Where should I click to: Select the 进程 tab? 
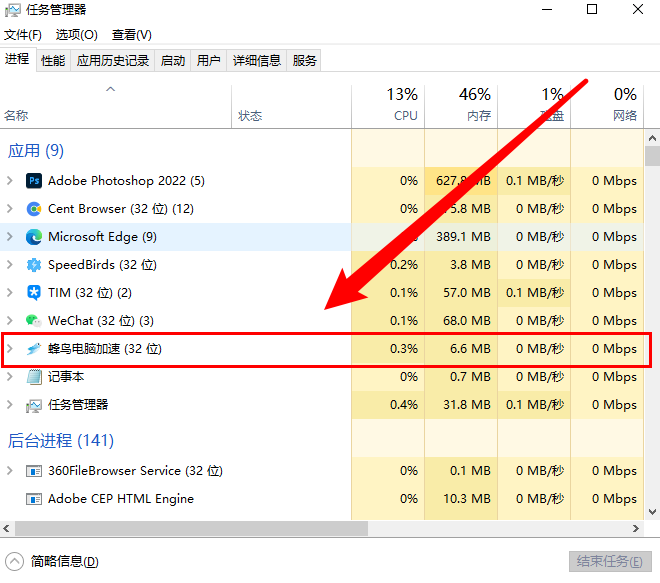tap(17, 59)
